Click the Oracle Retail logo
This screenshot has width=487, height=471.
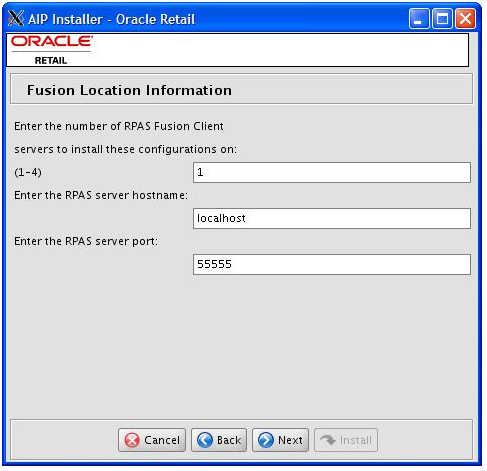pos(52,50)
